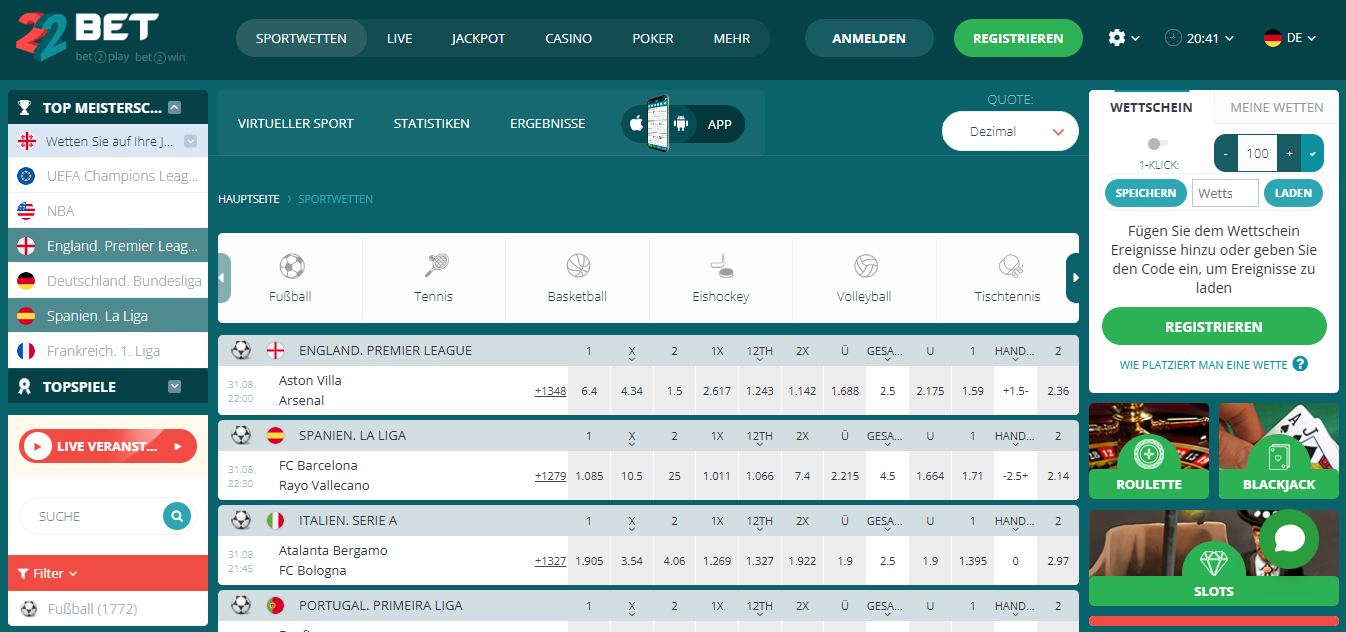The image size is (1346, 632).
Task: Open the Casino menu
Action: point(569,38)
